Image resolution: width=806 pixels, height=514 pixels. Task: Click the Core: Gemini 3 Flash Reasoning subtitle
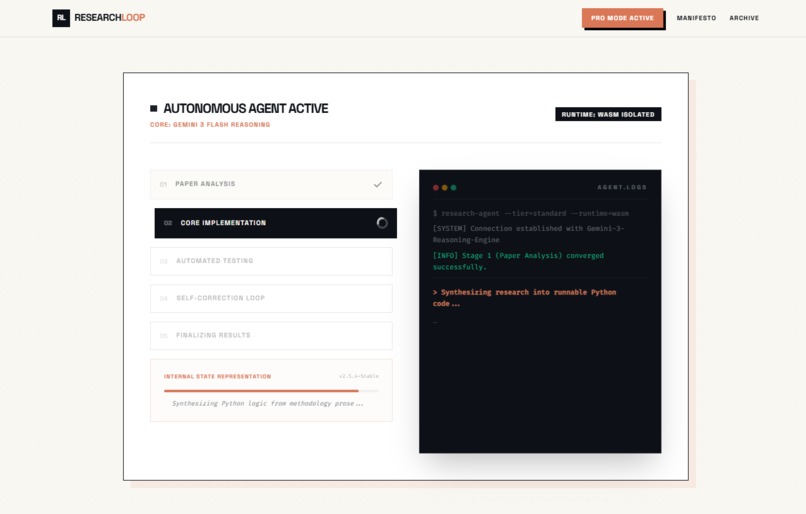210,124
